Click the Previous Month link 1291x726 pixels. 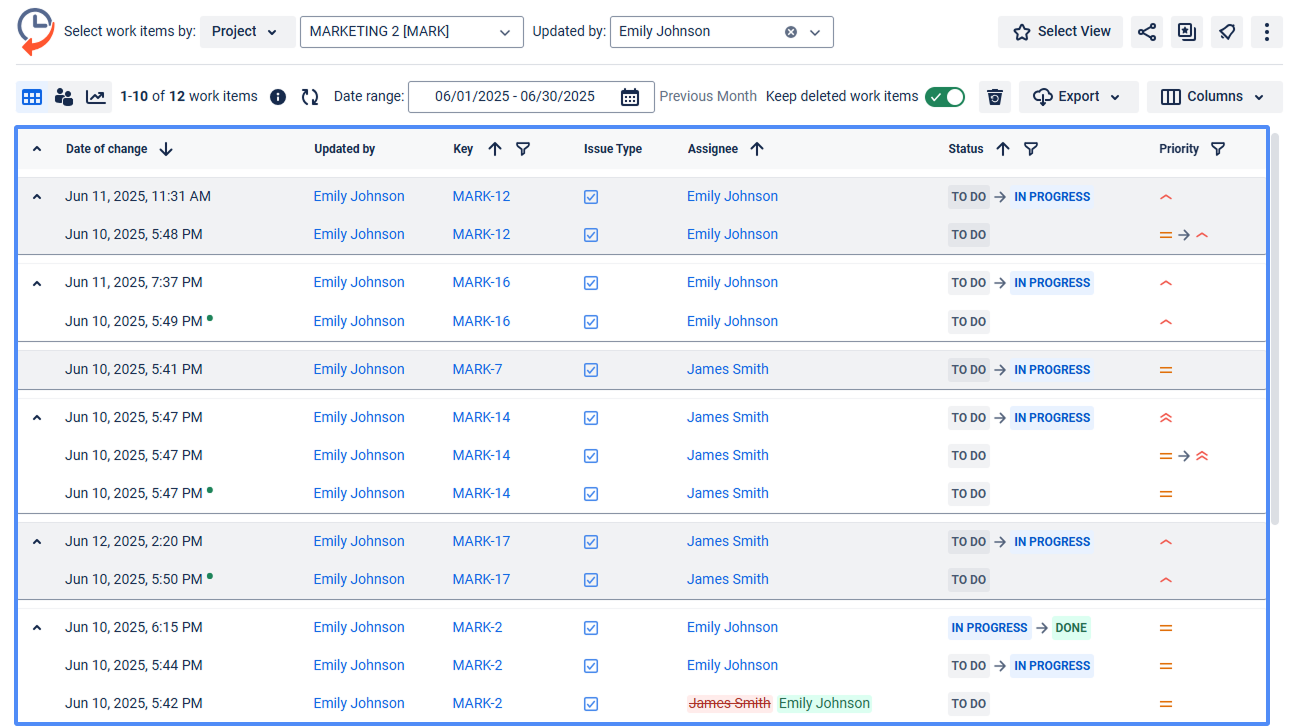[x=708, y=97]
